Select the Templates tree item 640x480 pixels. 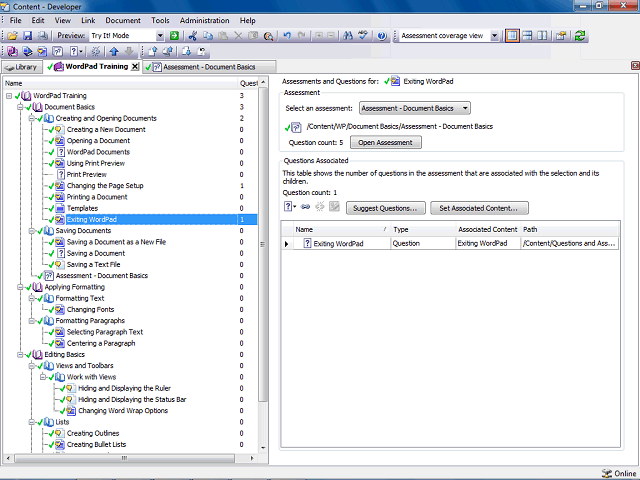tap(82, 208)
